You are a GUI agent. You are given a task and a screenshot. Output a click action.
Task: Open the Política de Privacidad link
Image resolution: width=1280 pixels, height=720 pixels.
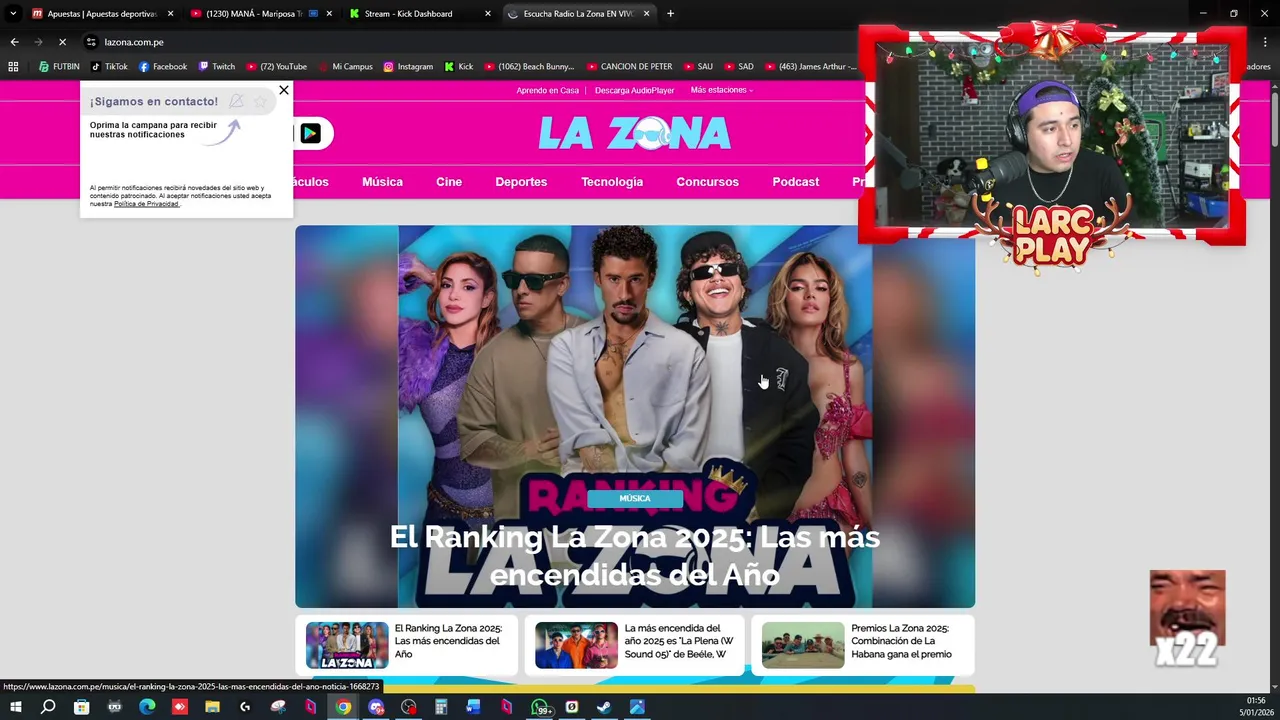tap(146, 204)
